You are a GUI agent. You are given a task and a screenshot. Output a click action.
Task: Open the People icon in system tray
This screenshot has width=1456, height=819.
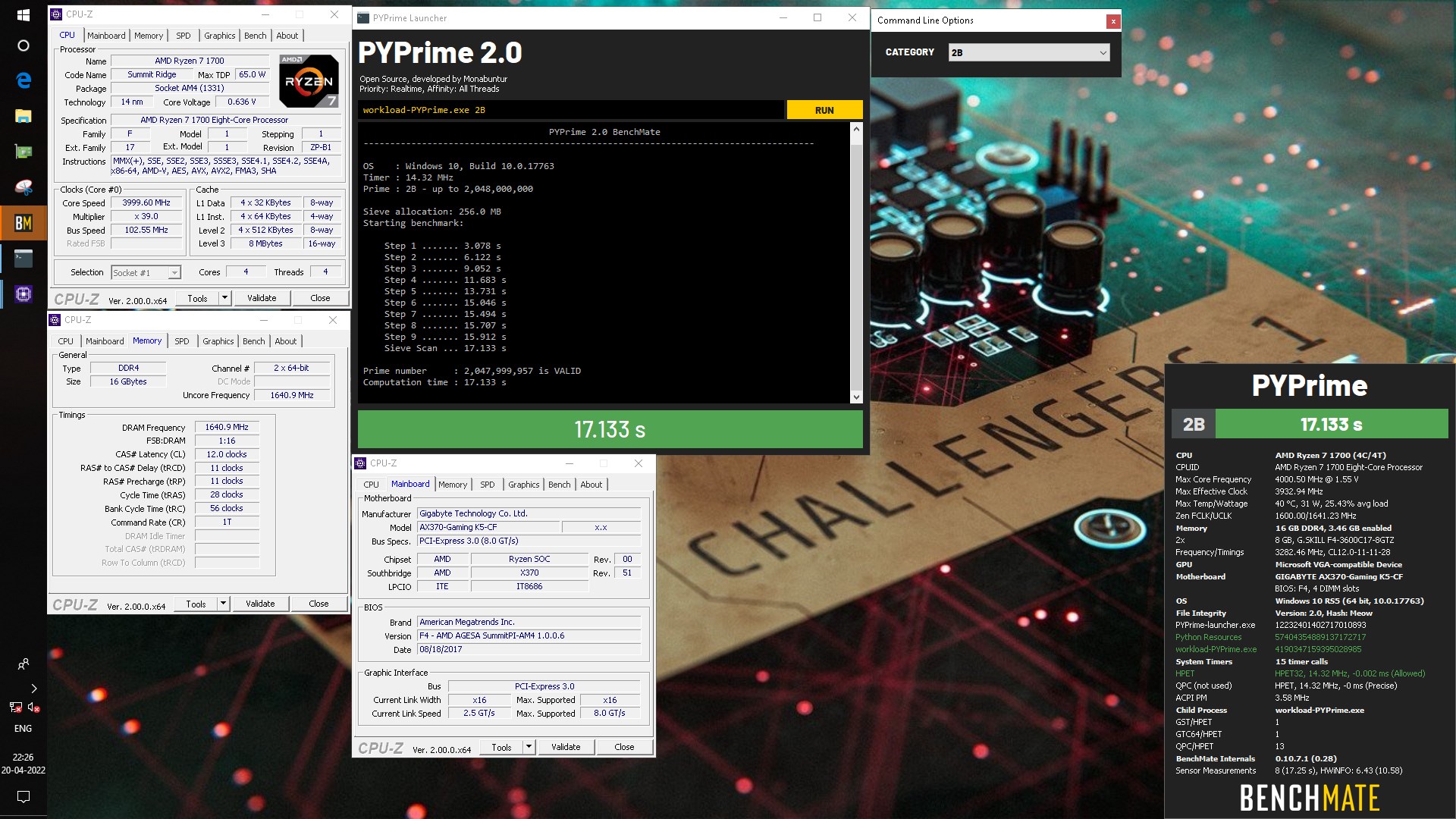tap(23, 664)
